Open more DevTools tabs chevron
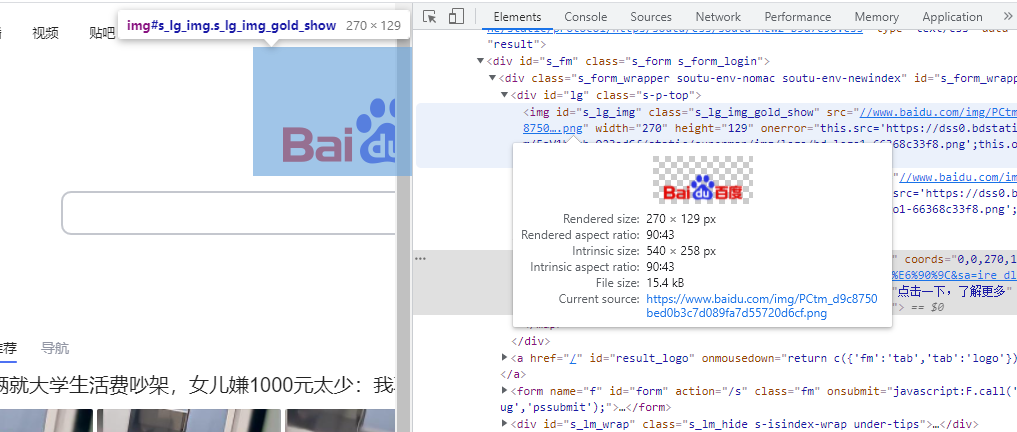1017x432 pixels. tap(1007, 17)
